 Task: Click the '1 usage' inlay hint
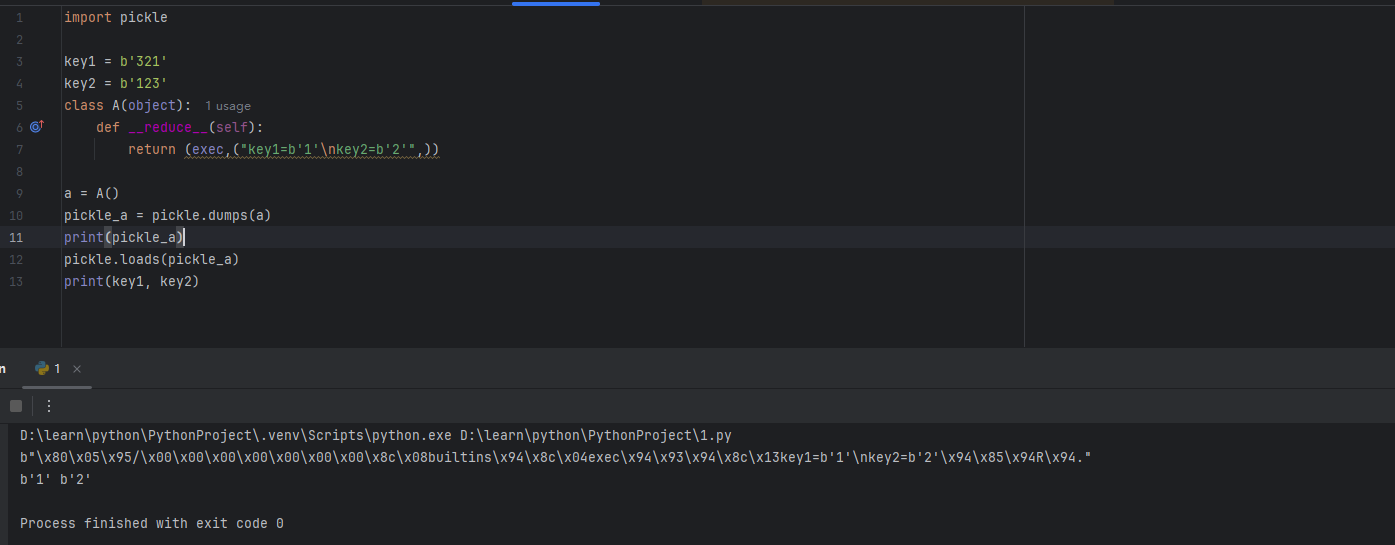coord(228,106)
